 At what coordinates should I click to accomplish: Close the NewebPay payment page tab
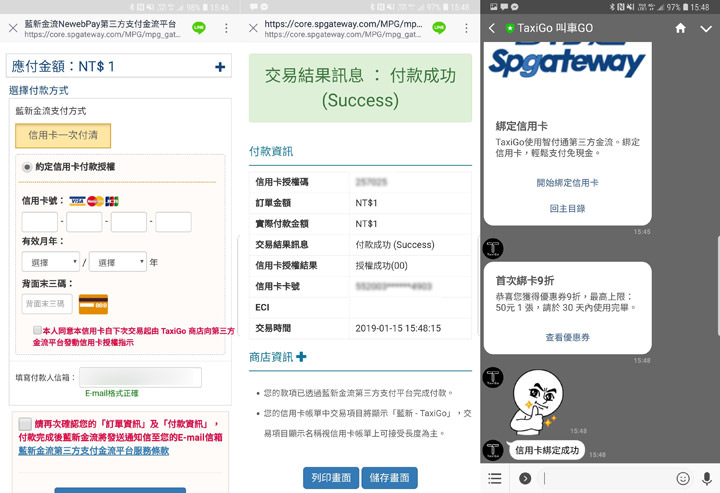point(13,28)
